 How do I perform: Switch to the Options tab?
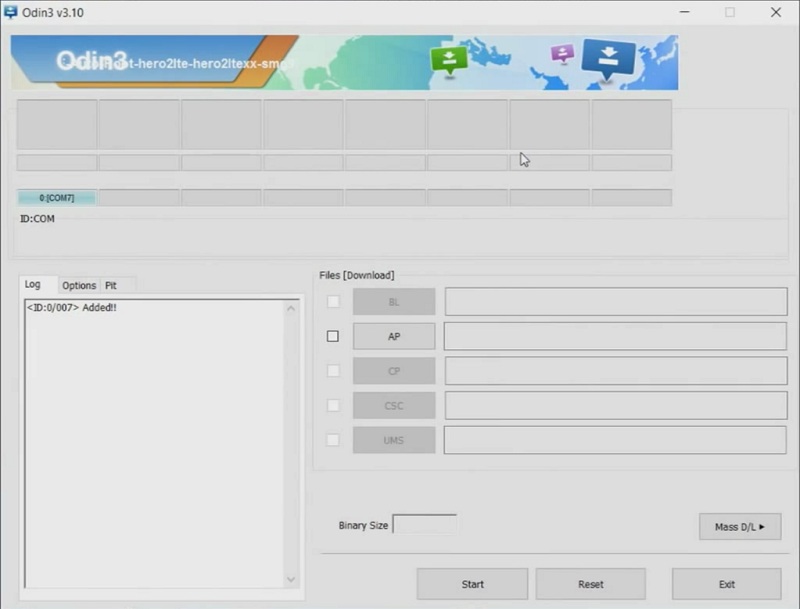click(79, 285)
